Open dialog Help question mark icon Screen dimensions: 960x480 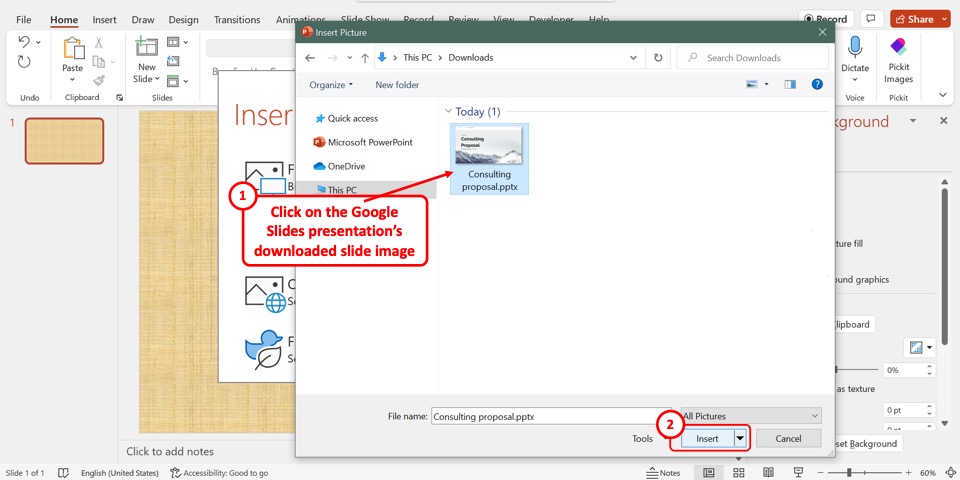click(x=817, y=84)
